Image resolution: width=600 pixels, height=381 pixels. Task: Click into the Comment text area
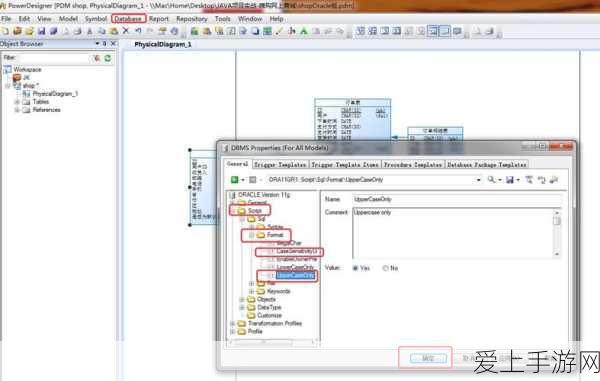452,233
